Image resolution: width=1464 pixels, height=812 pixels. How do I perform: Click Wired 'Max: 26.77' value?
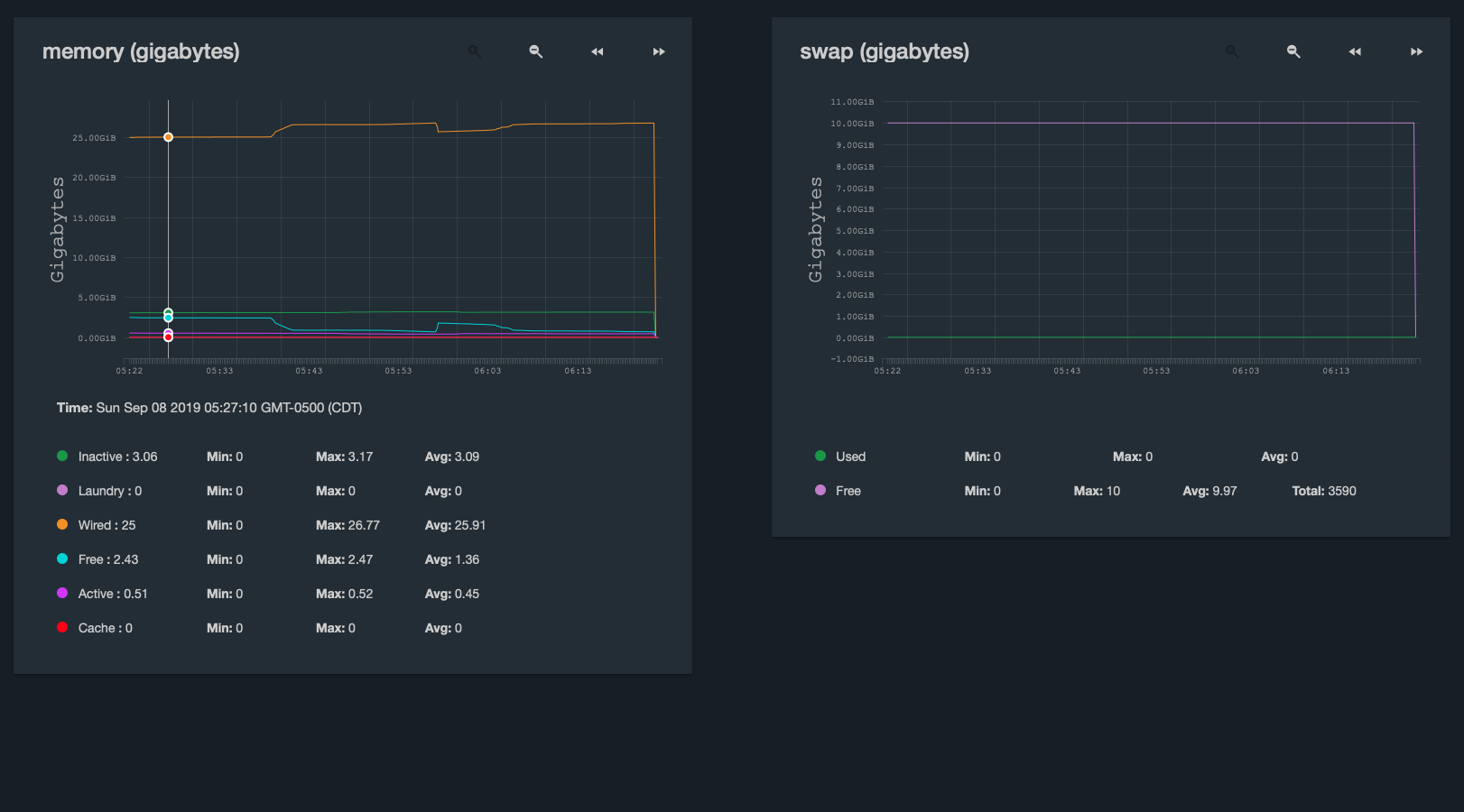[347, 525]
